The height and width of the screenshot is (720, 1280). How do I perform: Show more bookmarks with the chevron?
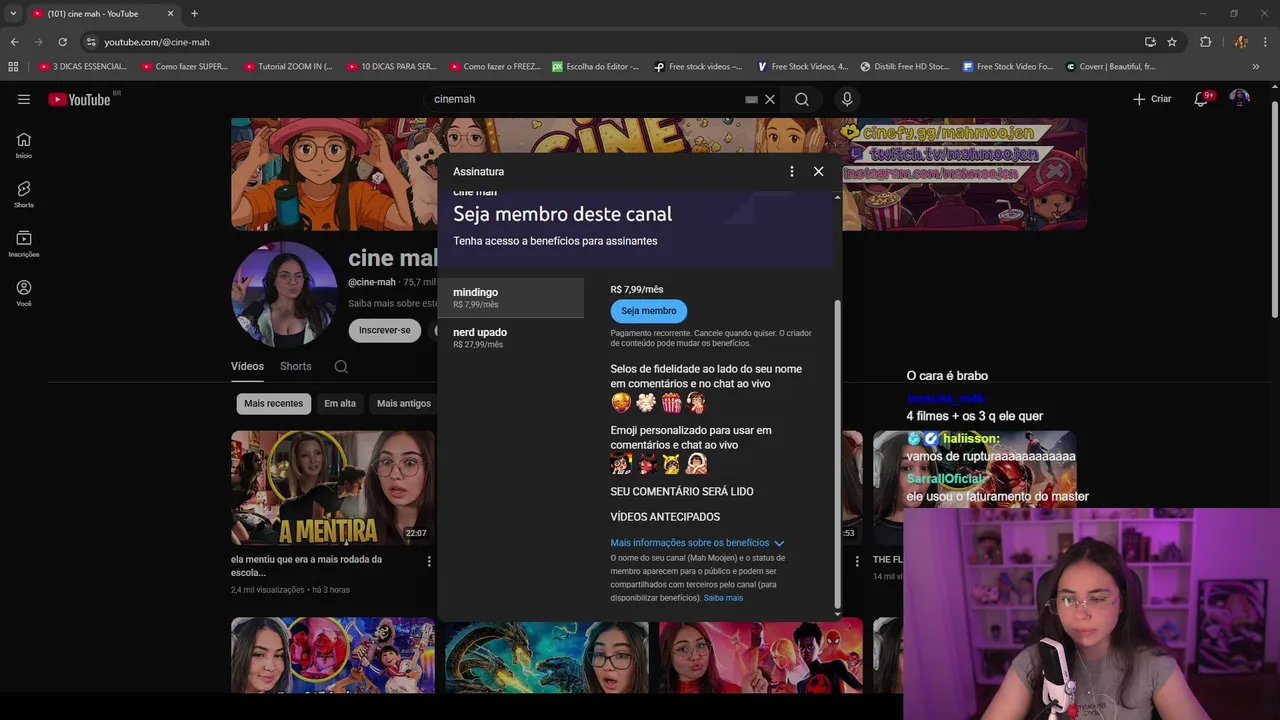[x=1256, y=67]
